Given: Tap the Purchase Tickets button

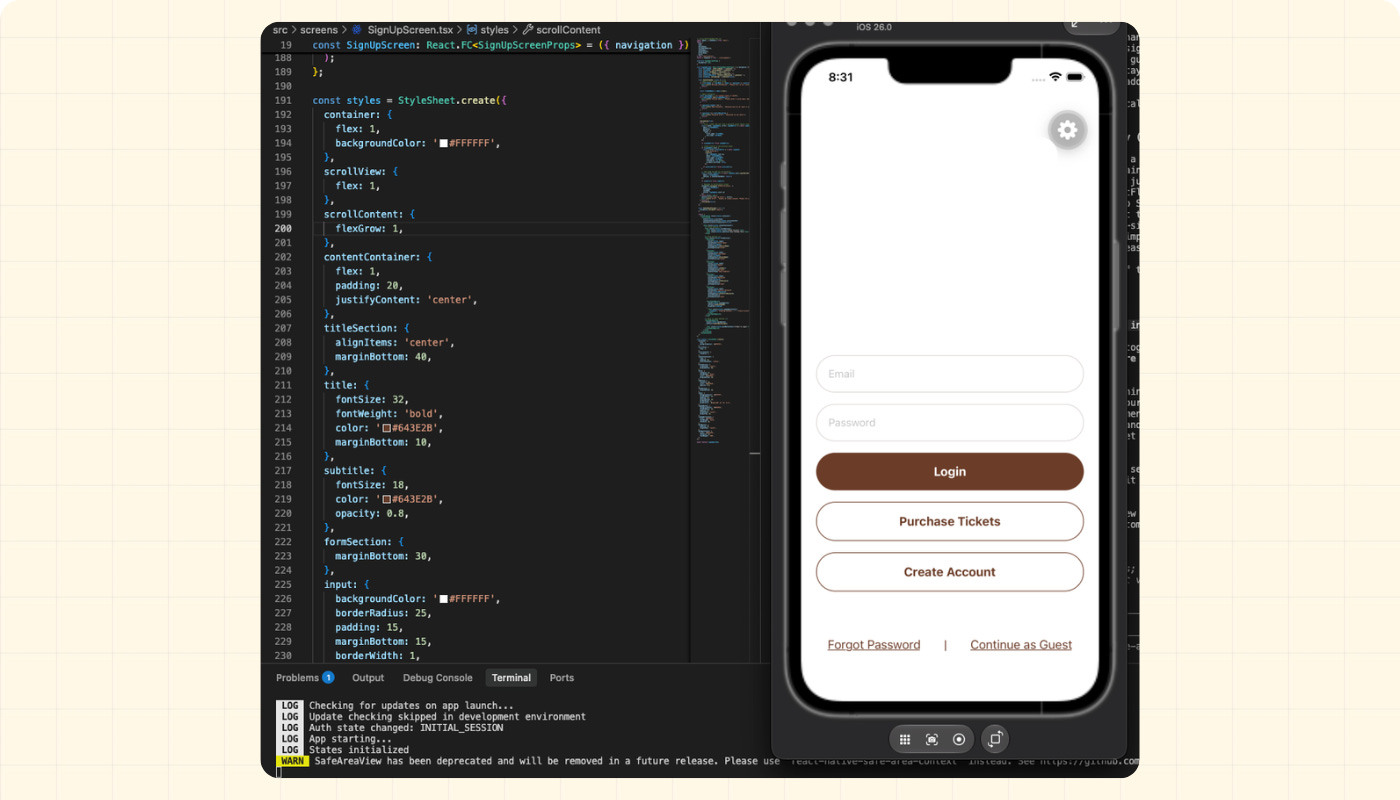Looking at the screenshot, I should point(950,521).
